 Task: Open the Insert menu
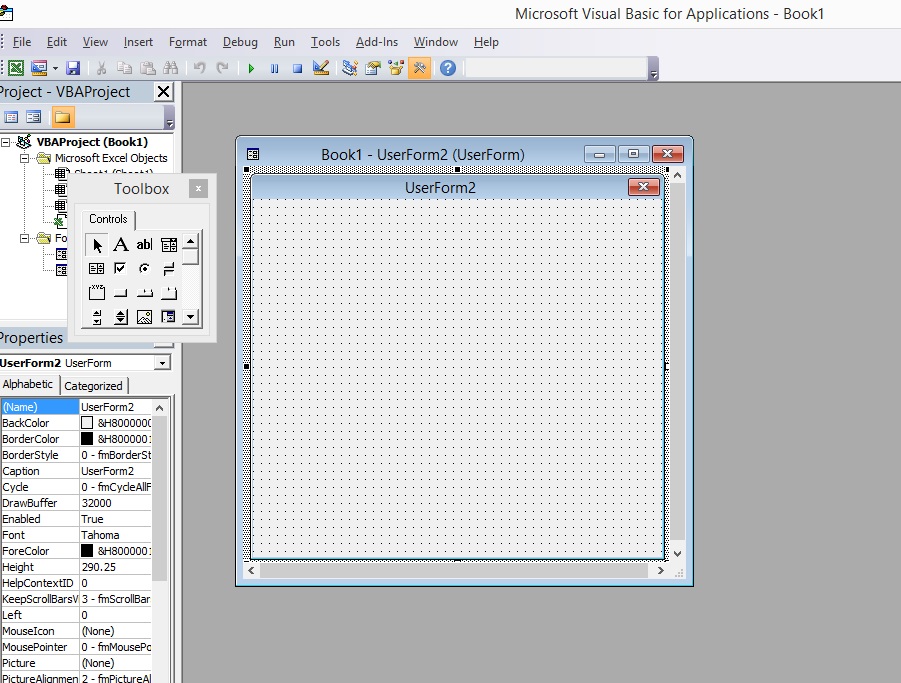pyautogui.click(x=138, y=42)
